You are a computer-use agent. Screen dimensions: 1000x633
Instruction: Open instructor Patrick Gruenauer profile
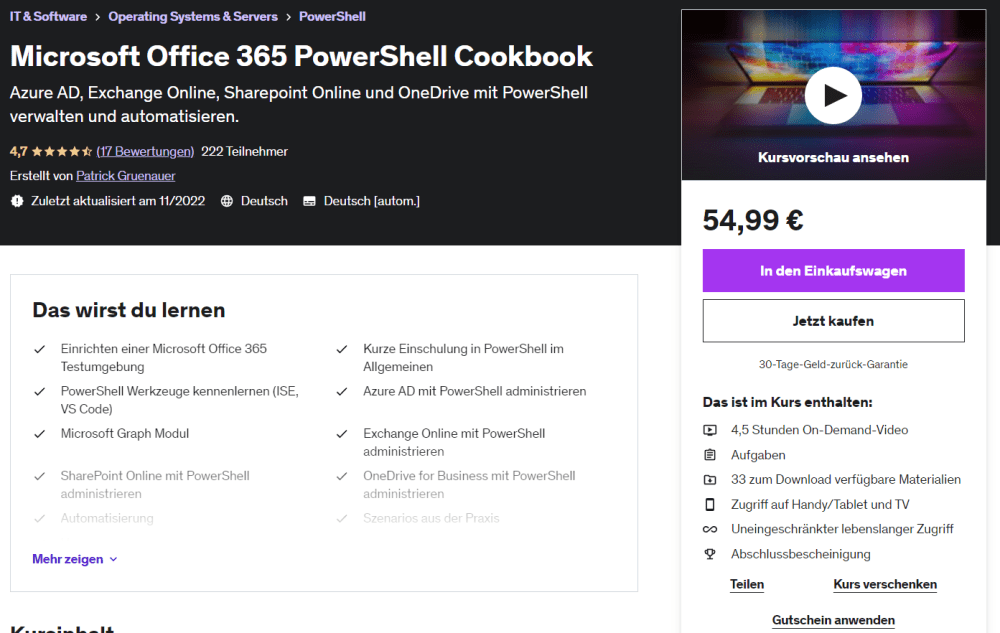126,176
